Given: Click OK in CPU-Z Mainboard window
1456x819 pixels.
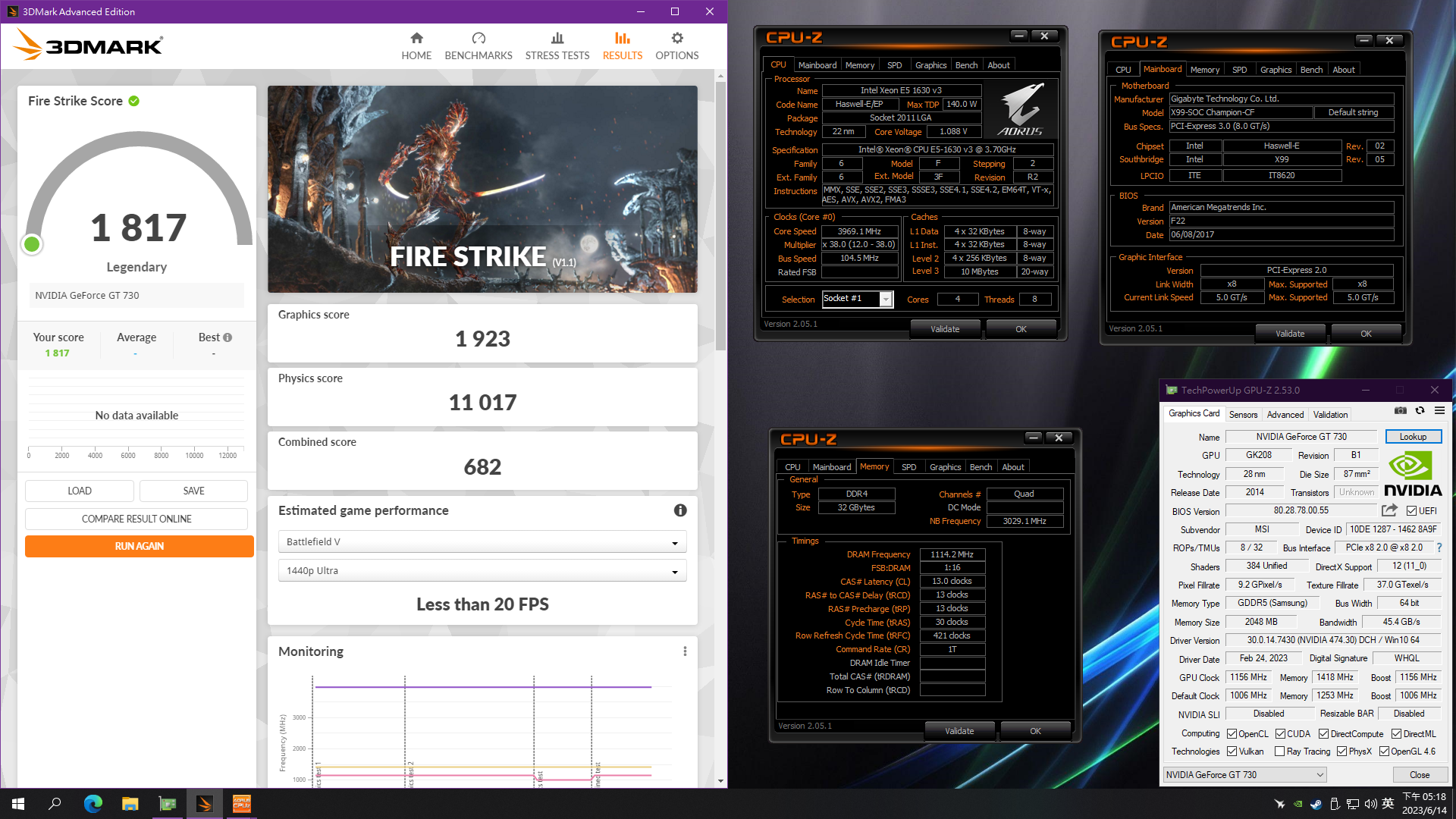Looking at the screenshot, I should (x=1366, y=334).
